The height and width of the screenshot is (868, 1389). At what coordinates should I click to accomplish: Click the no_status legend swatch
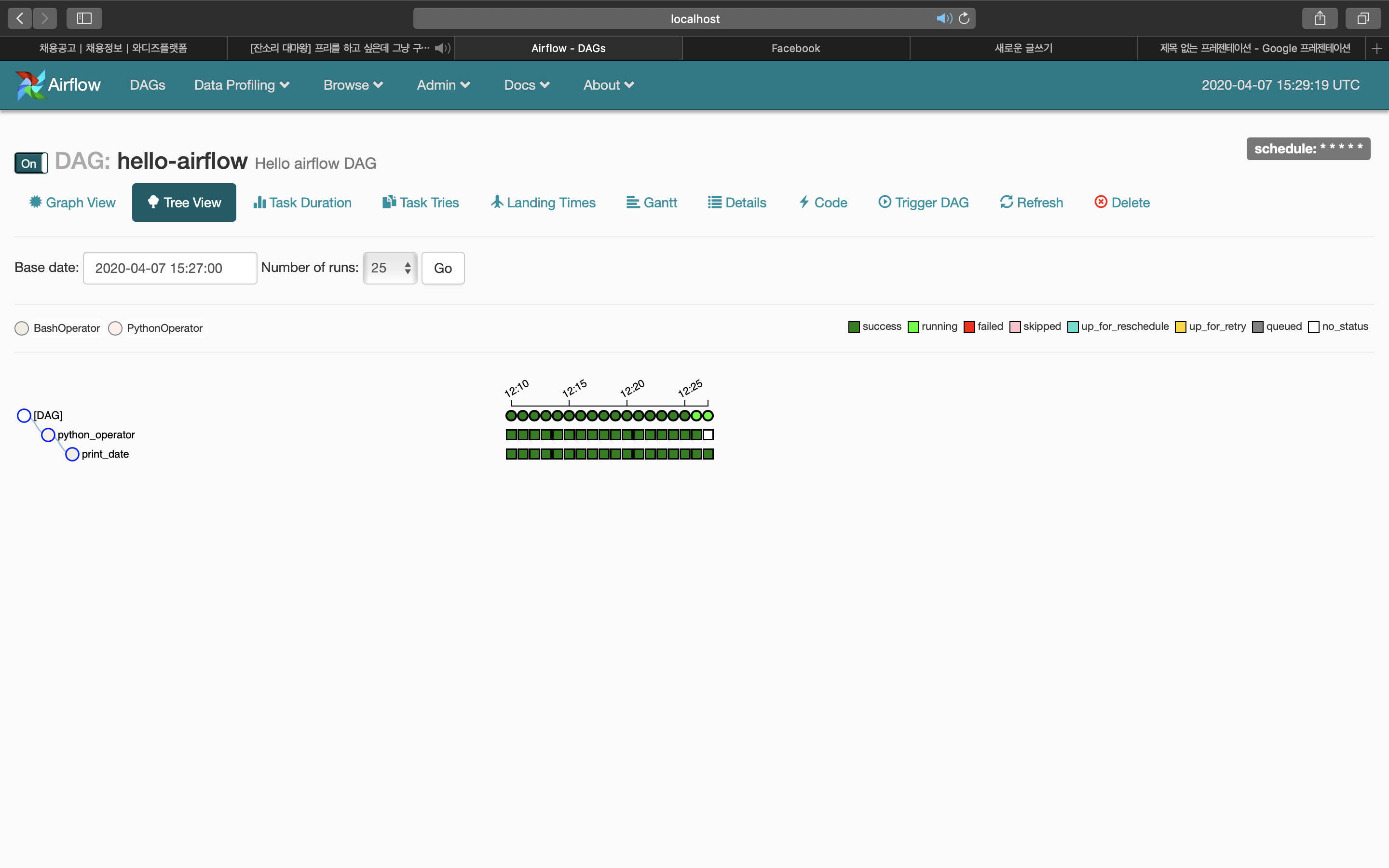tap(1314, 327)
